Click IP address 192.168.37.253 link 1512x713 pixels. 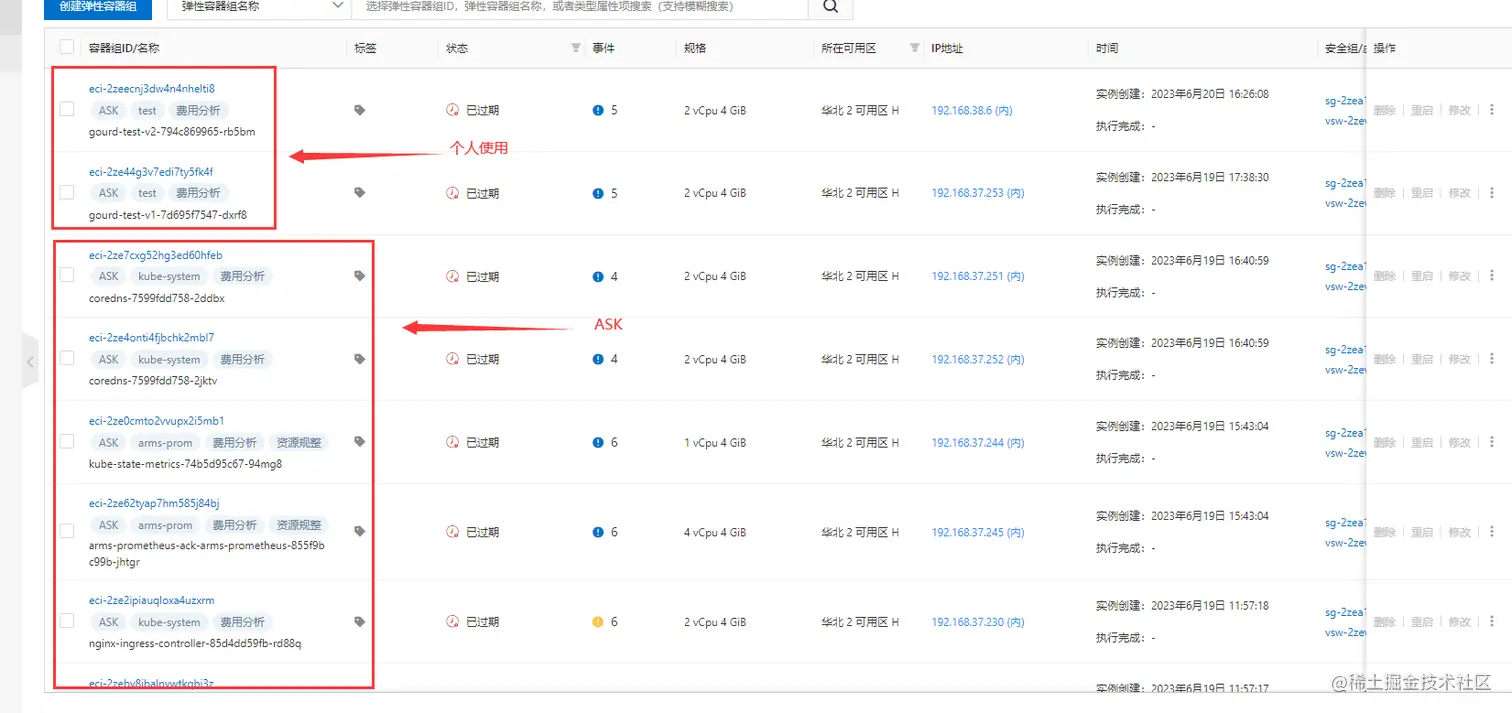tap(978, 193)
